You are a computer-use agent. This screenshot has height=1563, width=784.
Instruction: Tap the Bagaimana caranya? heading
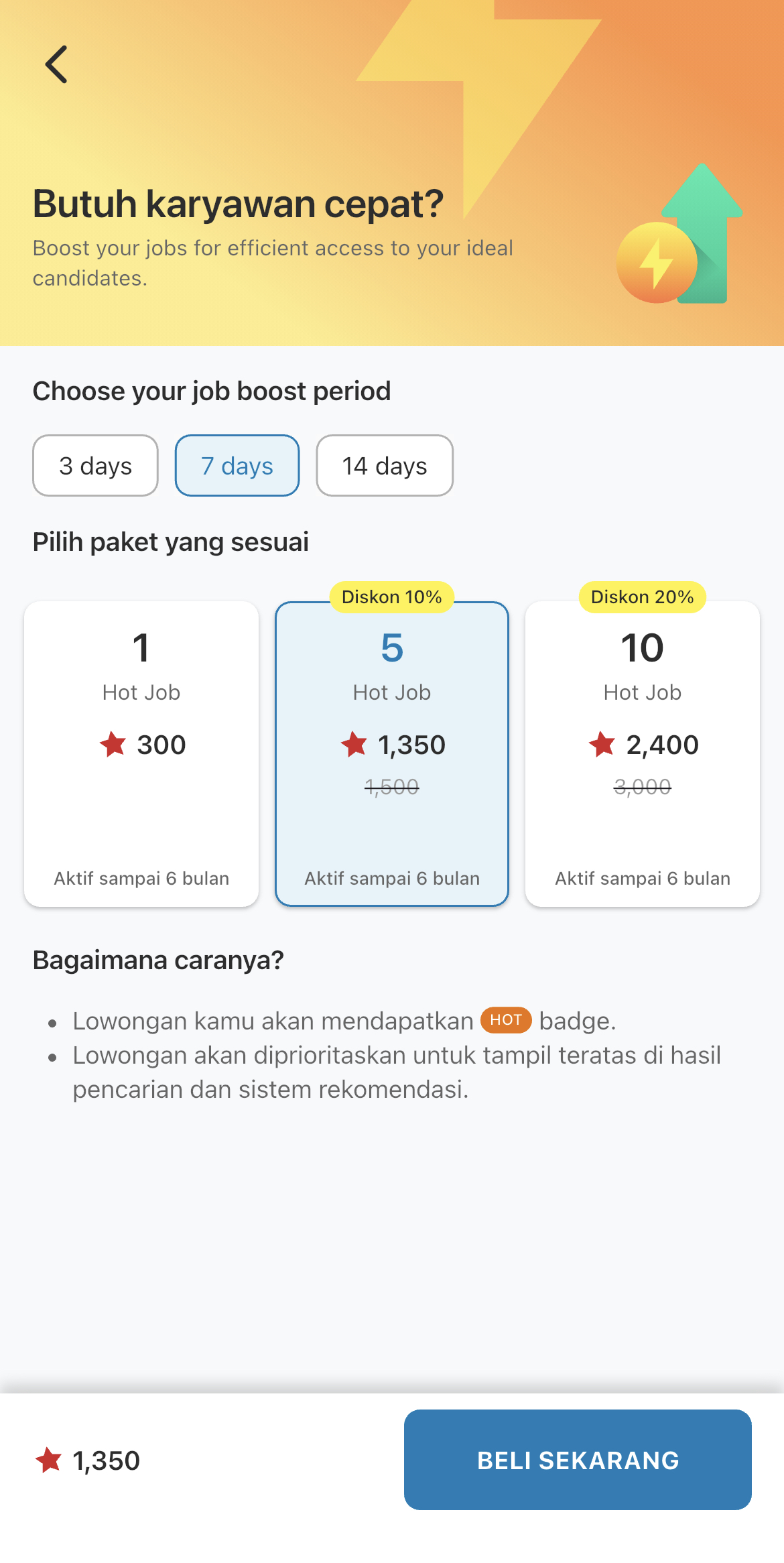pos(158,960)
